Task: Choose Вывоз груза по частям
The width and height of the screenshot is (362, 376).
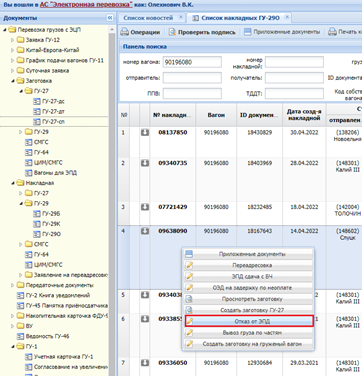Action: (x=248, y=333)
